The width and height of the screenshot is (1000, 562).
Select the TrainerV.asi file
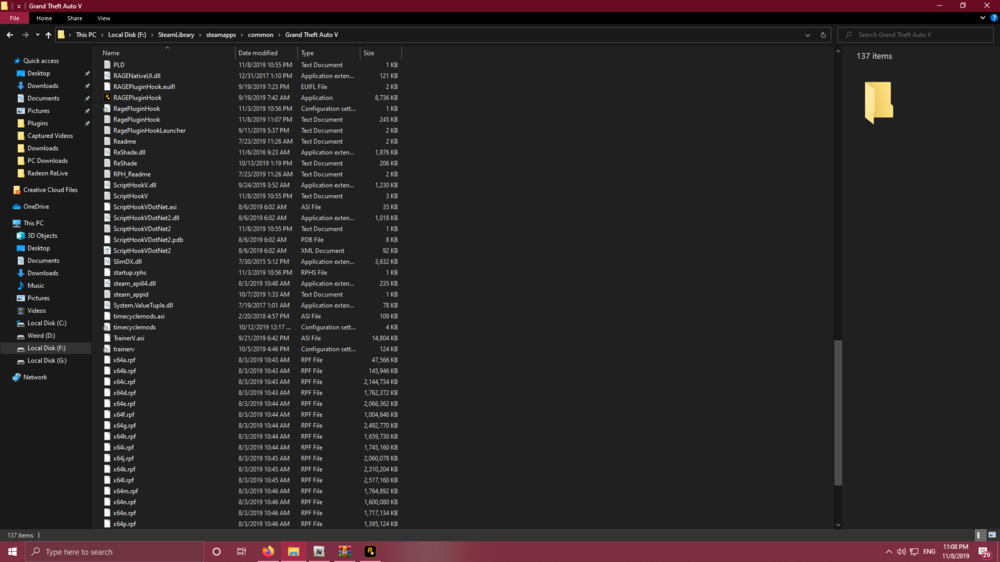click(128, 338)
